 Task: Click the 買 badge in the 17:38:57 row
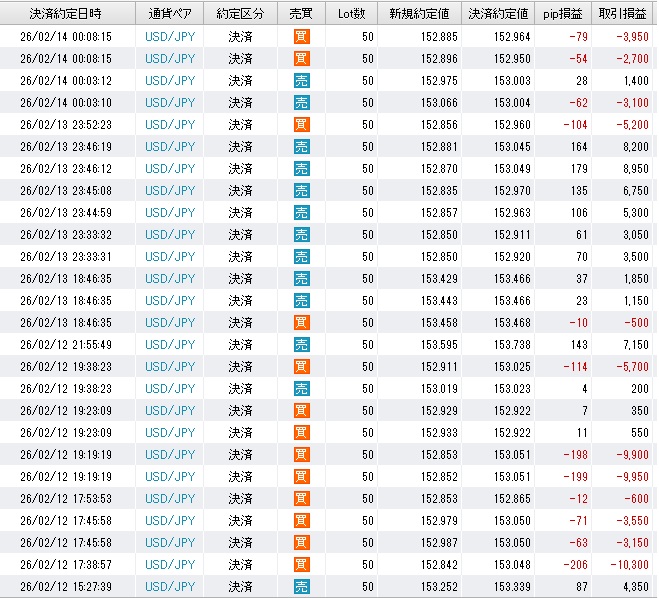point(301,564)
